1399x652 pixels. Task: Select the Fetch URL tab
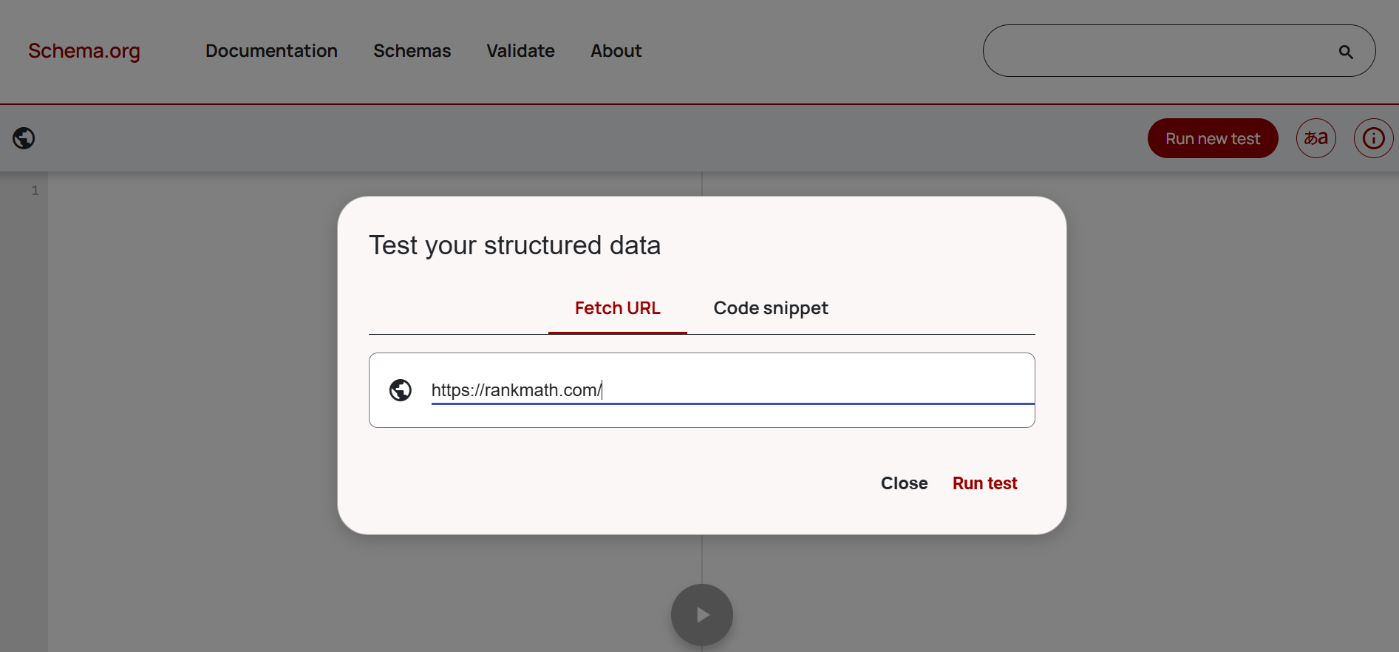(617, 308)
